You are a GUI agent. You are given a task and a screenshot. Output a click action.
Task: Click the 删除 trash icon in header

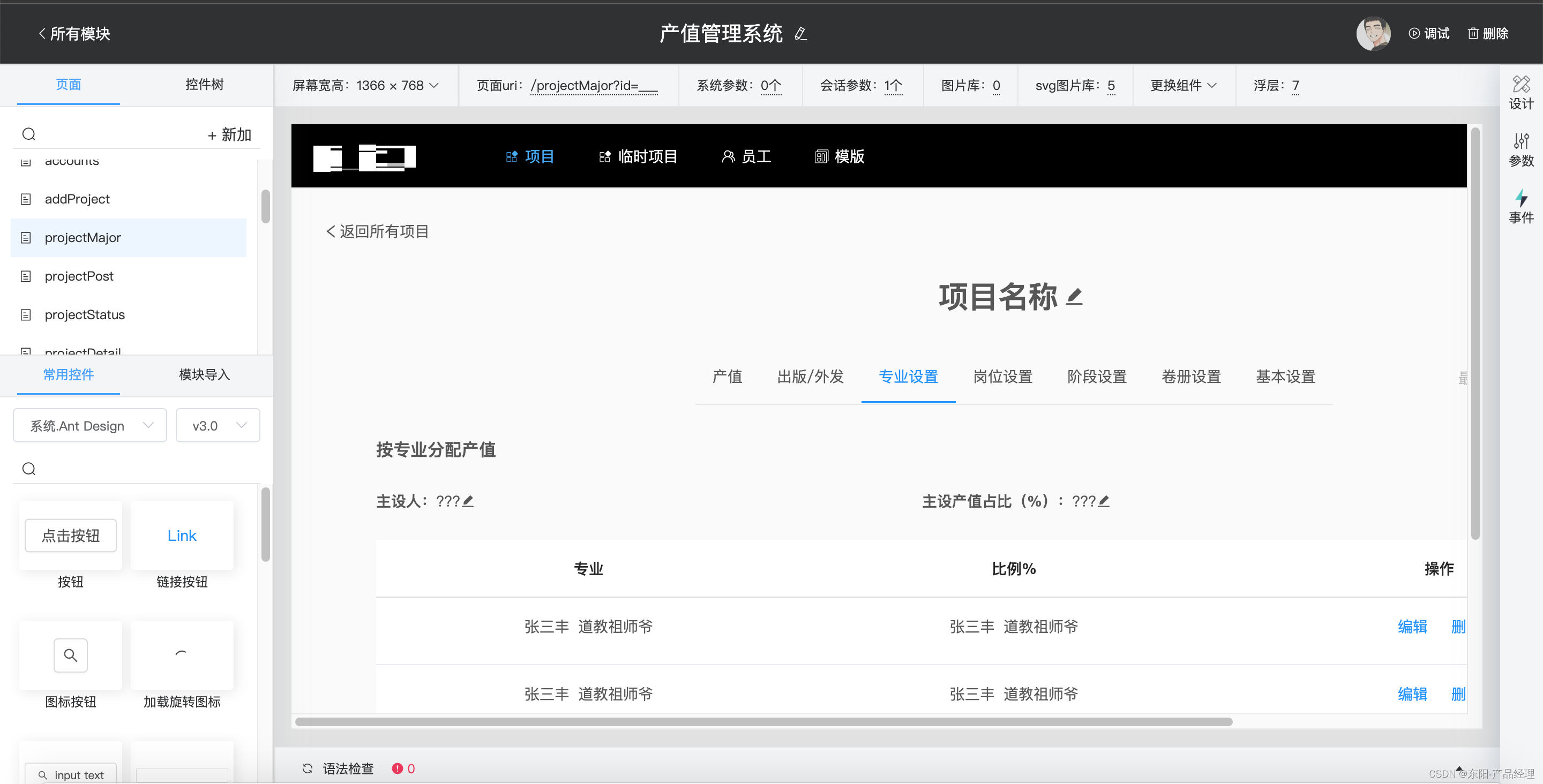(1473, 34)
